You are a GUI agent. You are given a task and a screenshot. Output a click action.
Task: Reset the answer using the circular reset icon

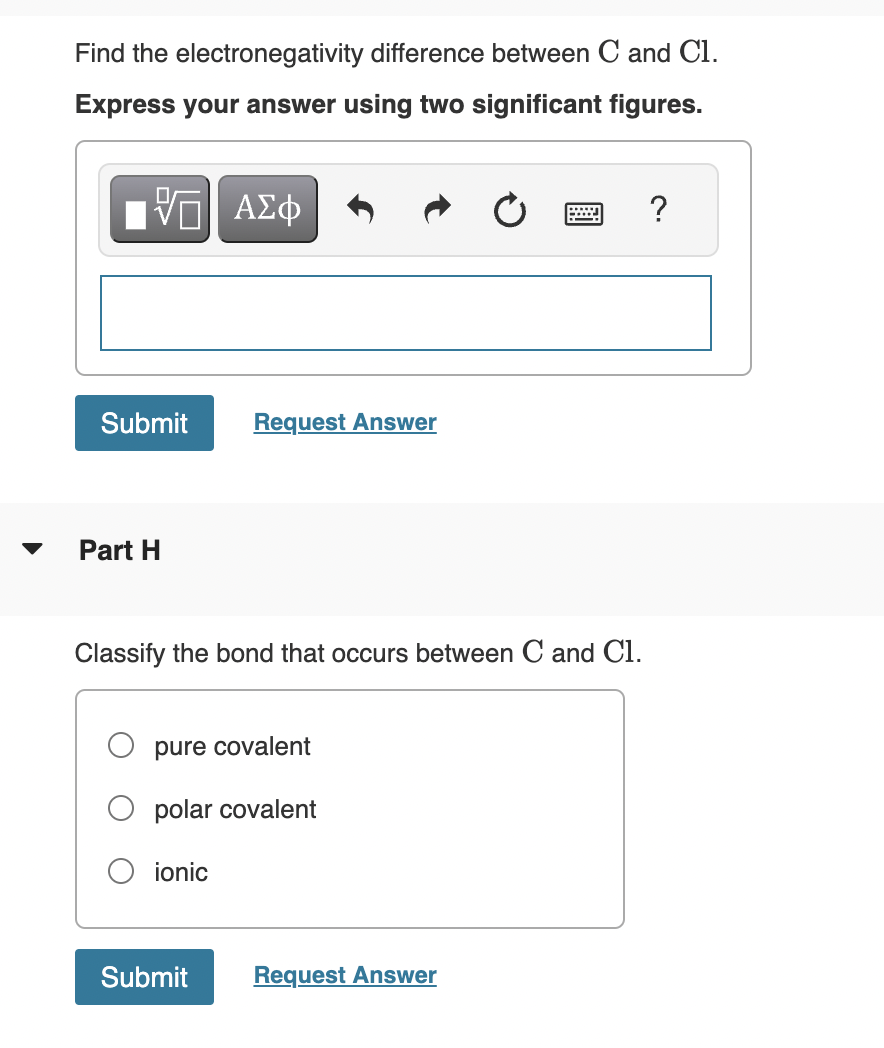tap(509, 209)
